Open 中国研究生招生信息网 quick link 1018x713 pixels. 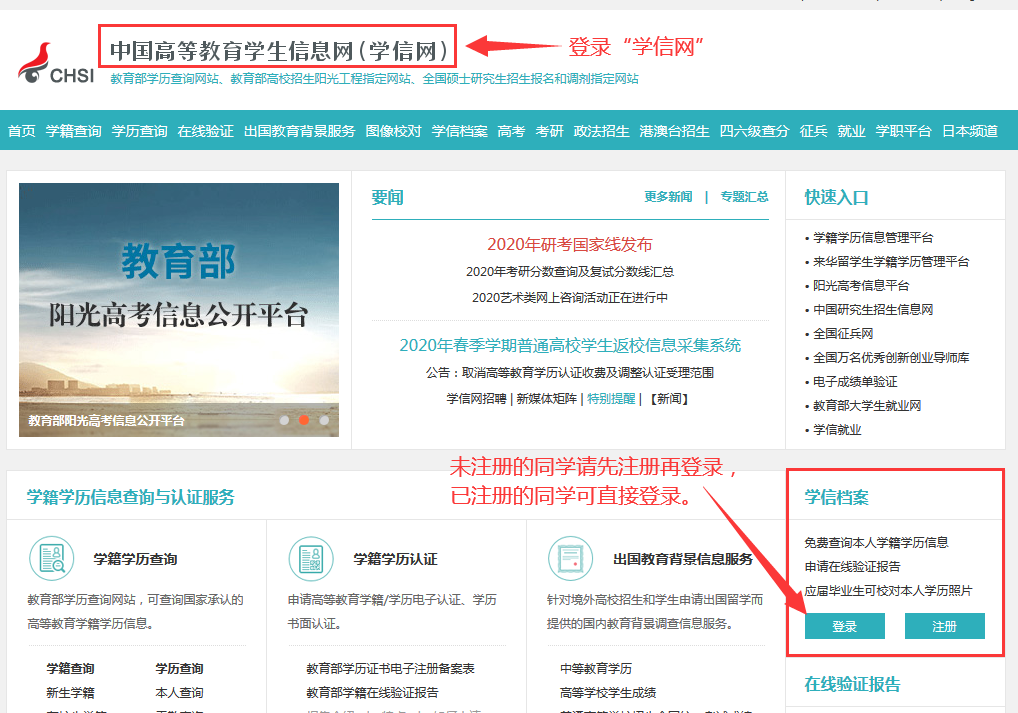[x=873, y=310]
